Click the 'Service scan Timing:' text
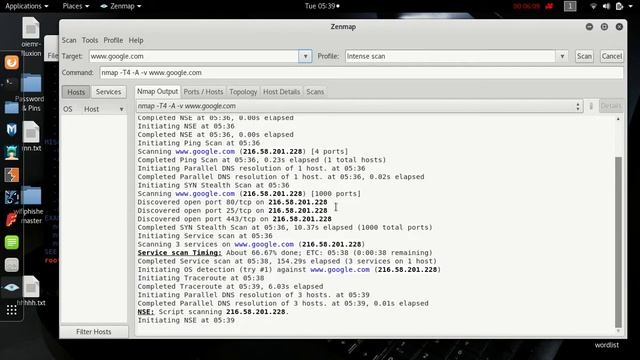Screen dimensions: 640x360 pyautogui.click(x=180, y=253)
